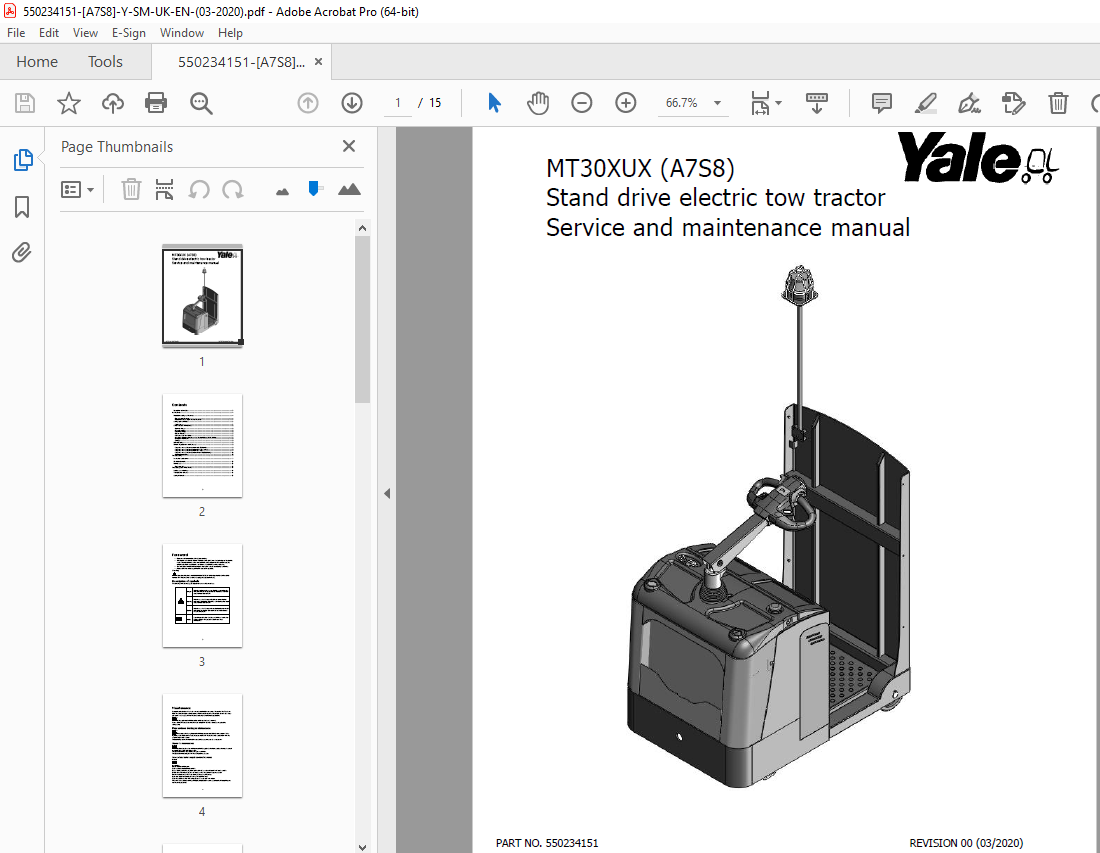Activate the Hand pan tool
Image resolution: width=1100 pixels, height=853 pixels.
coord(538,103)
